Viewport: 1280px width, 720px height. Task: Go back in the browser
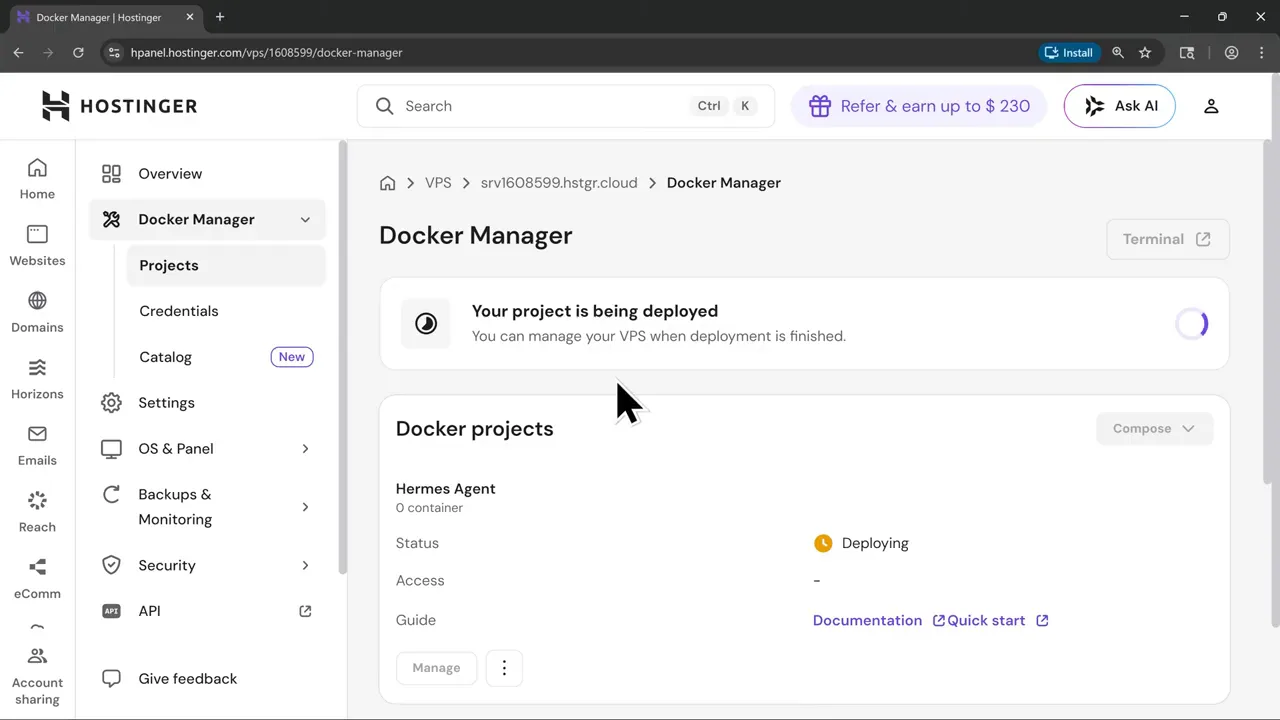tap(18, 53)
